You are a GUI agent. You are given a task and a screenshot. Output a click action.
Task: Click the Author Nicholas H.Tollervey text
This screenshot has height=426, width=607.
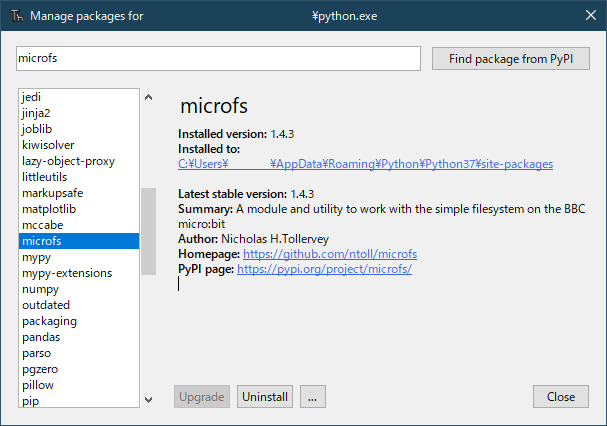254,239
